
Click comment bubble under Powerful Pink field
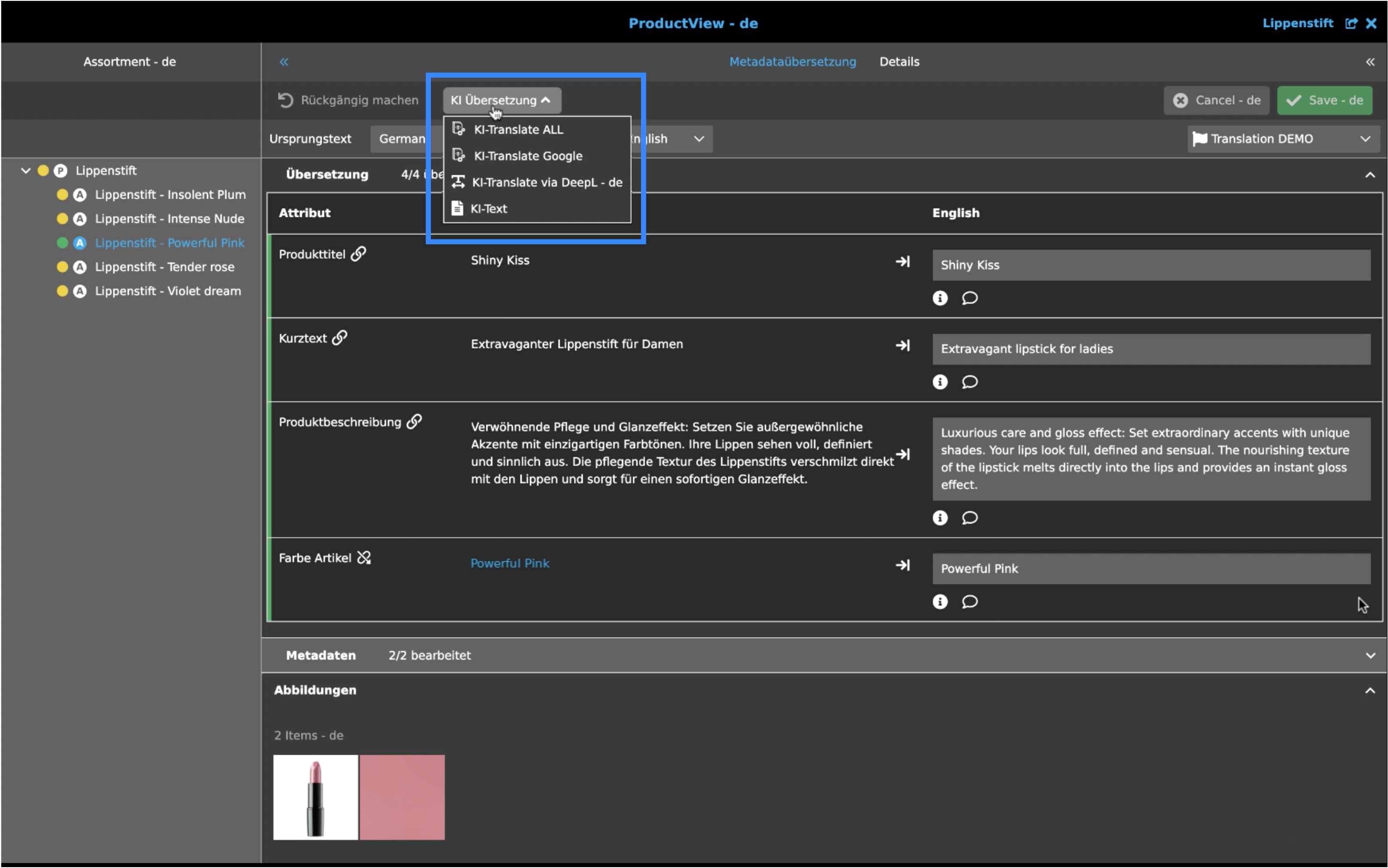click(970, 602)
